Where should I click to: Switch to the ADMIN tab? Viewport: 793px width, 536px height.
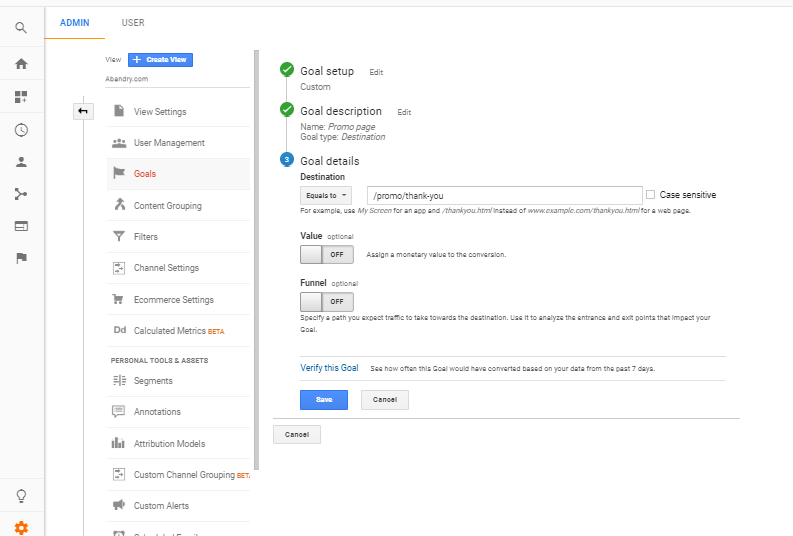[x=74, y=23]
